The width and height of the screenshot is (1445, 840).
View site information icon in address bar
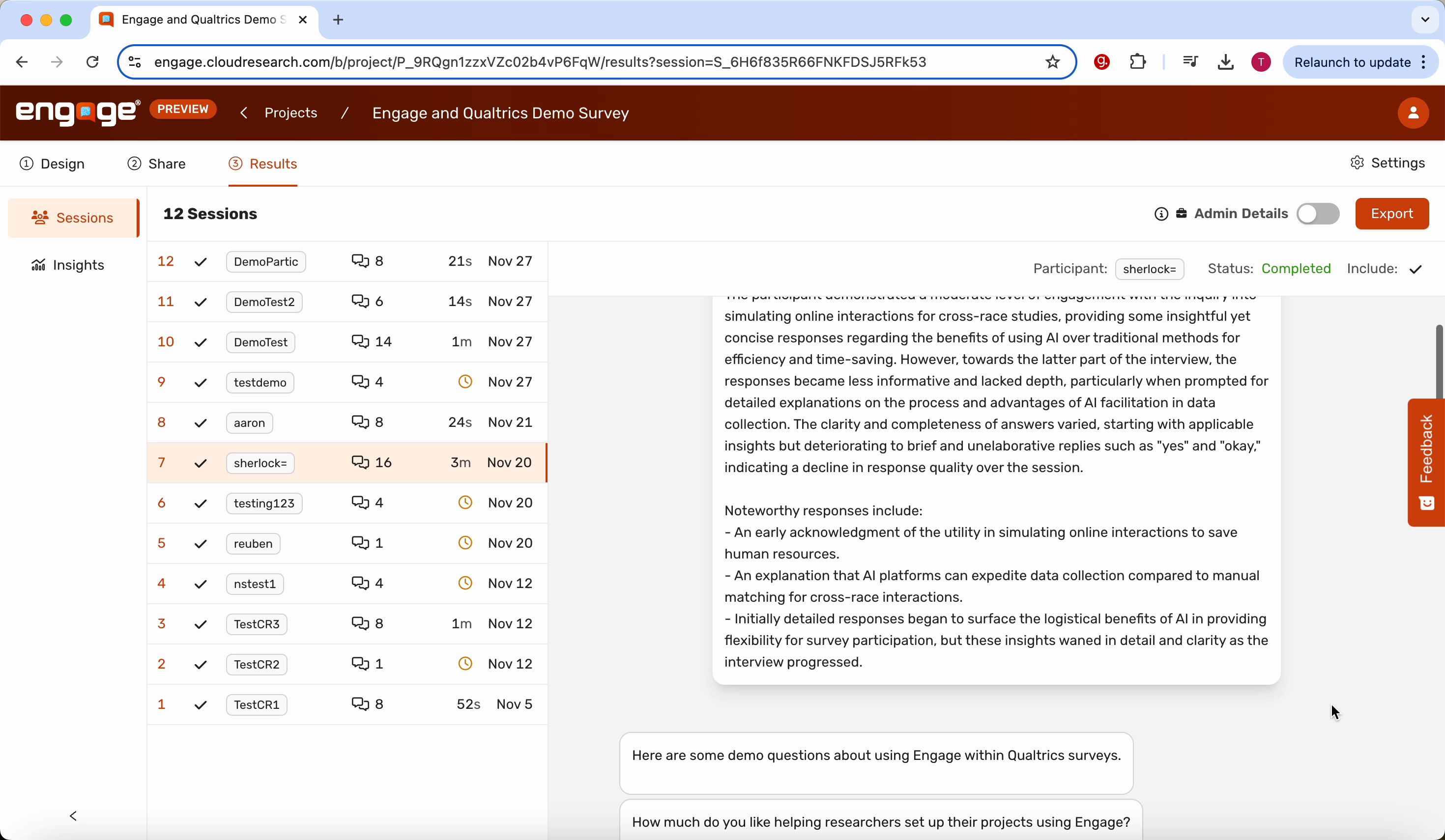click(x=134, y=62)
